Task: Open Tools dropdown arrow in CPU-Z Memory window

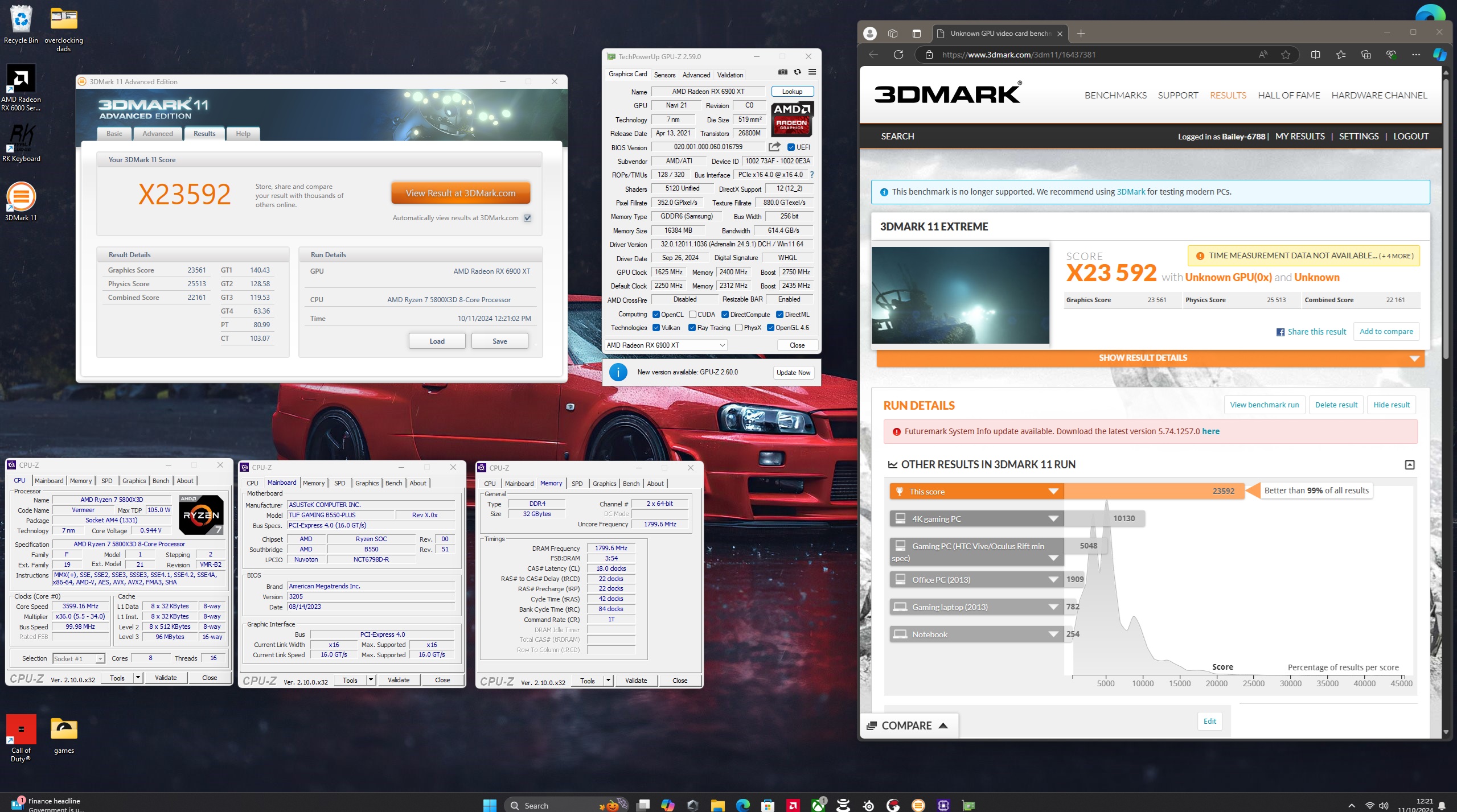Action: click(x=608, y=681)
